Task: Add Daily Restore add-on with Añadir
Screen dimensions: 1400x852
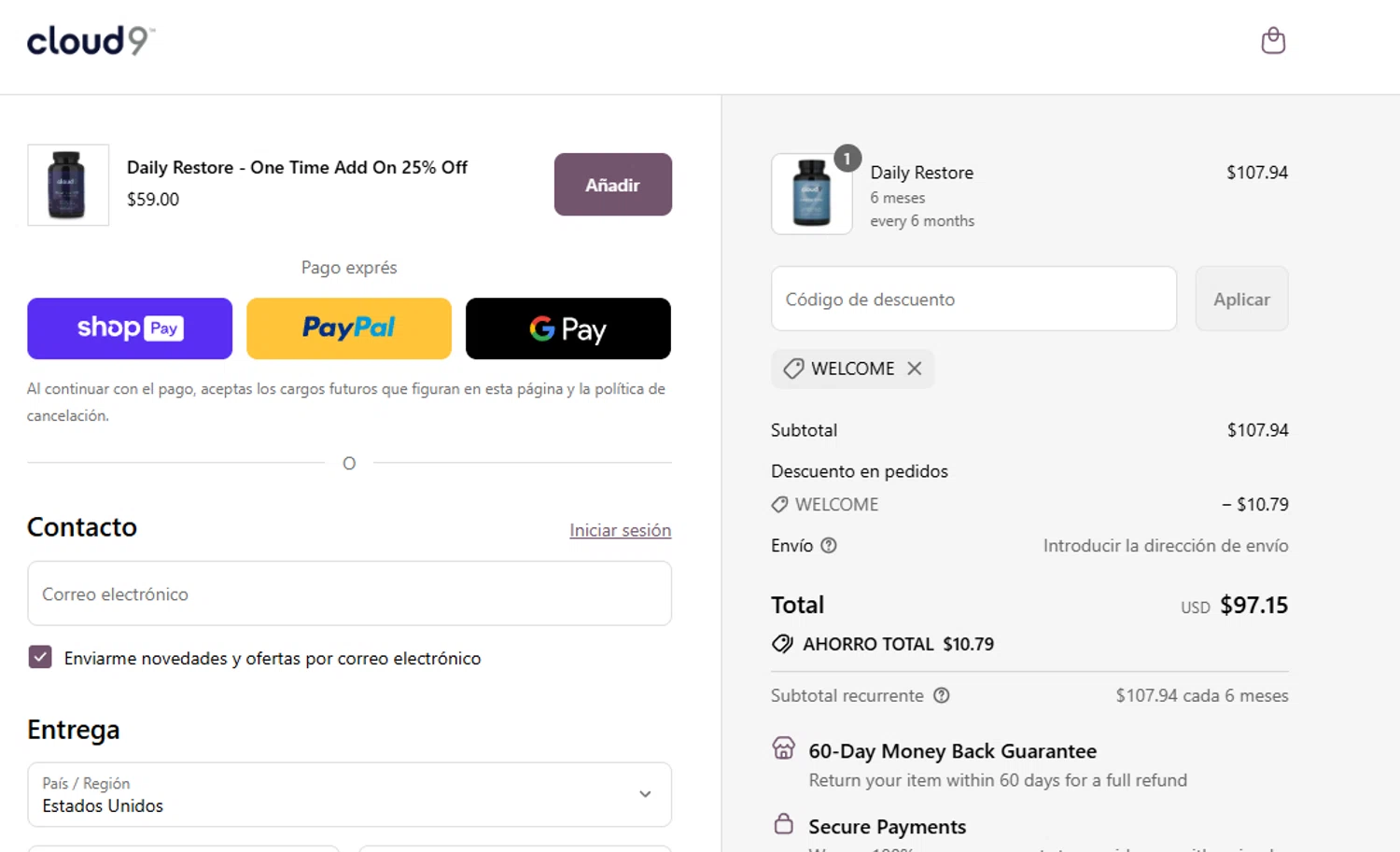Action: (x=613, y=185)
